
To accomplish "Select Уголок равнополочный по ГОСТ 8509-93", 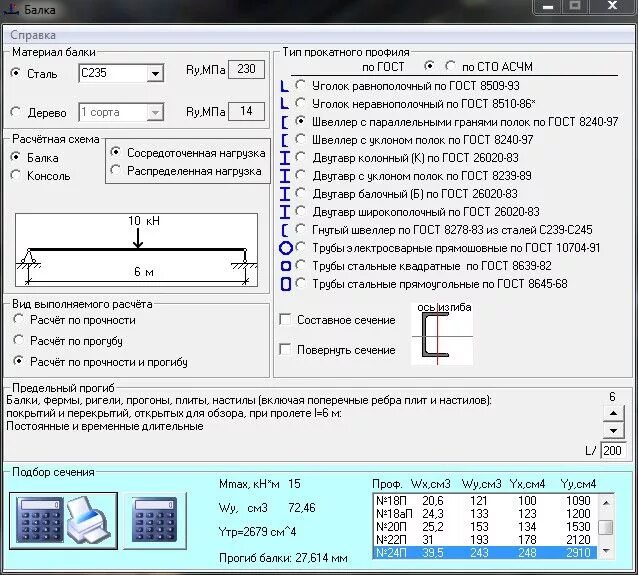I will coord(300,85).
